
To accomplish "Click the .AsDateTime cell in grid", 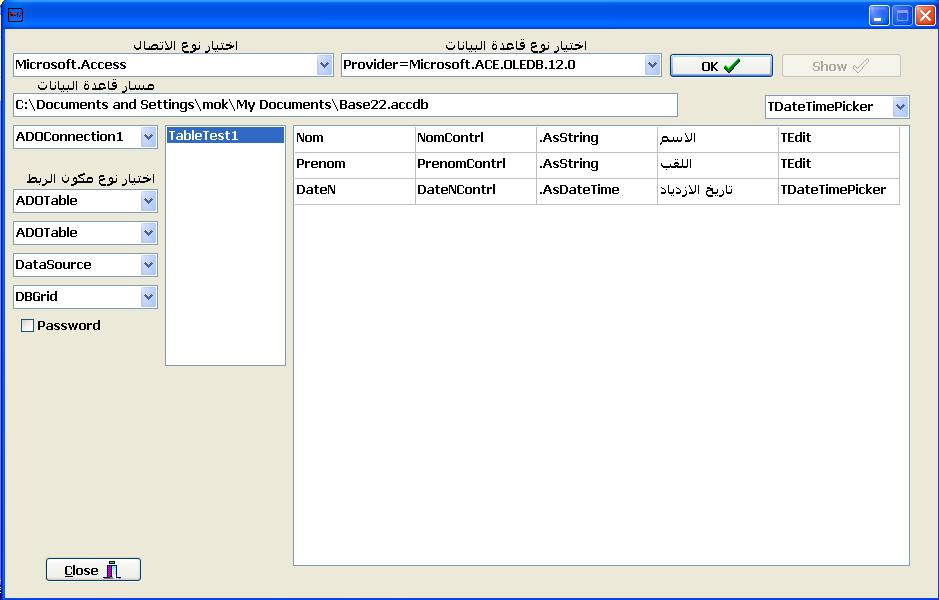I will click(x=596, y=190).
